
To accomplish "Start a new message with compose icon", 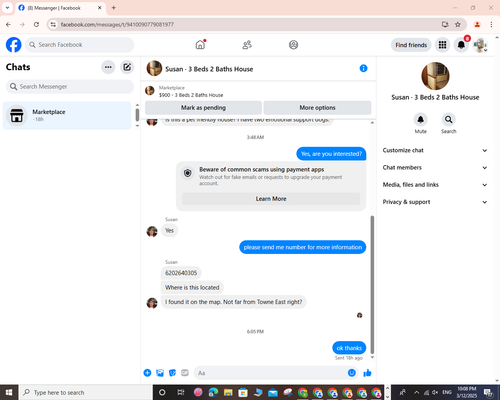I will point(127,67).
